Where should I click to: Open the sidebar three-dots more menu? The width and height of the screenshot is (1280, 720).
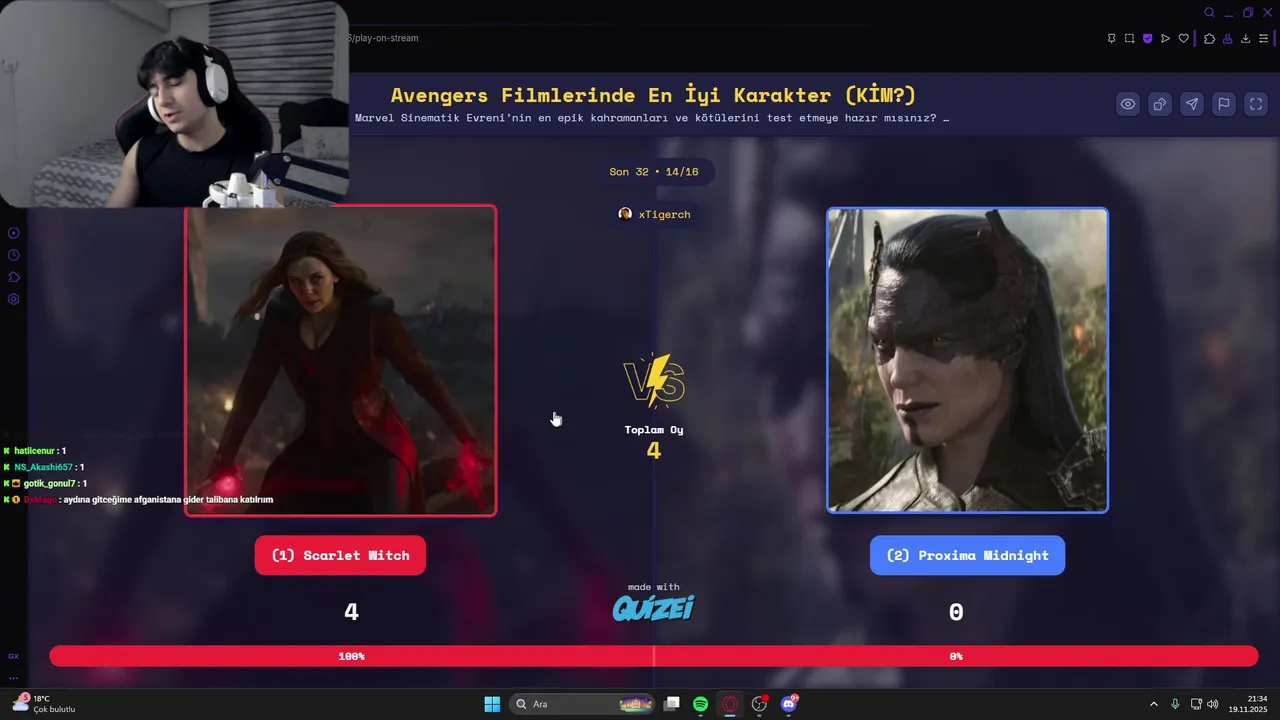[14, 678]
